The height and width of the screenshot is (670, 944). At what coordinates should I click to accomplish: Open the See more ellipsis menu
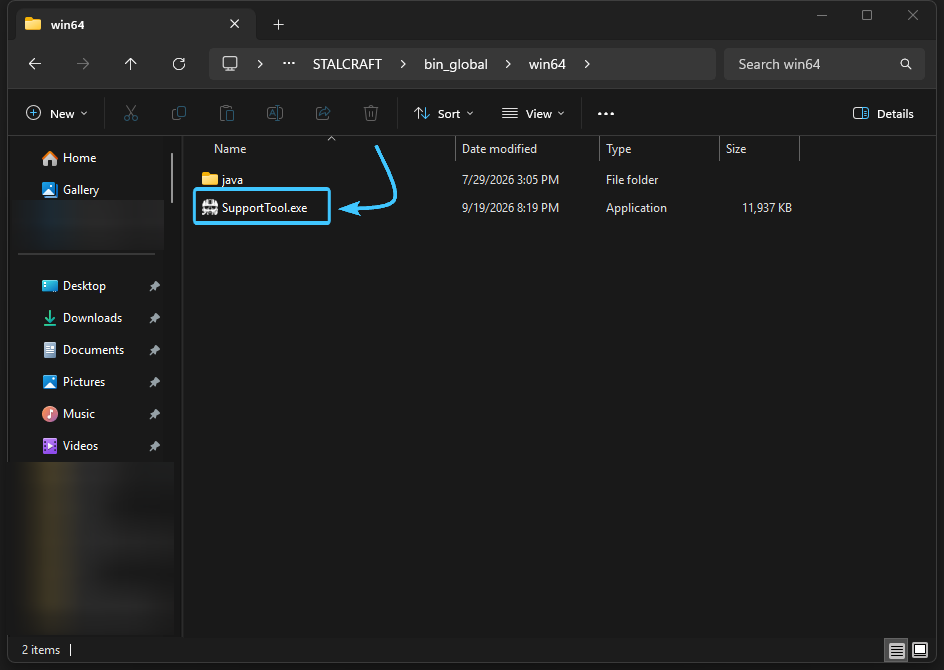(x=606, y=113)
